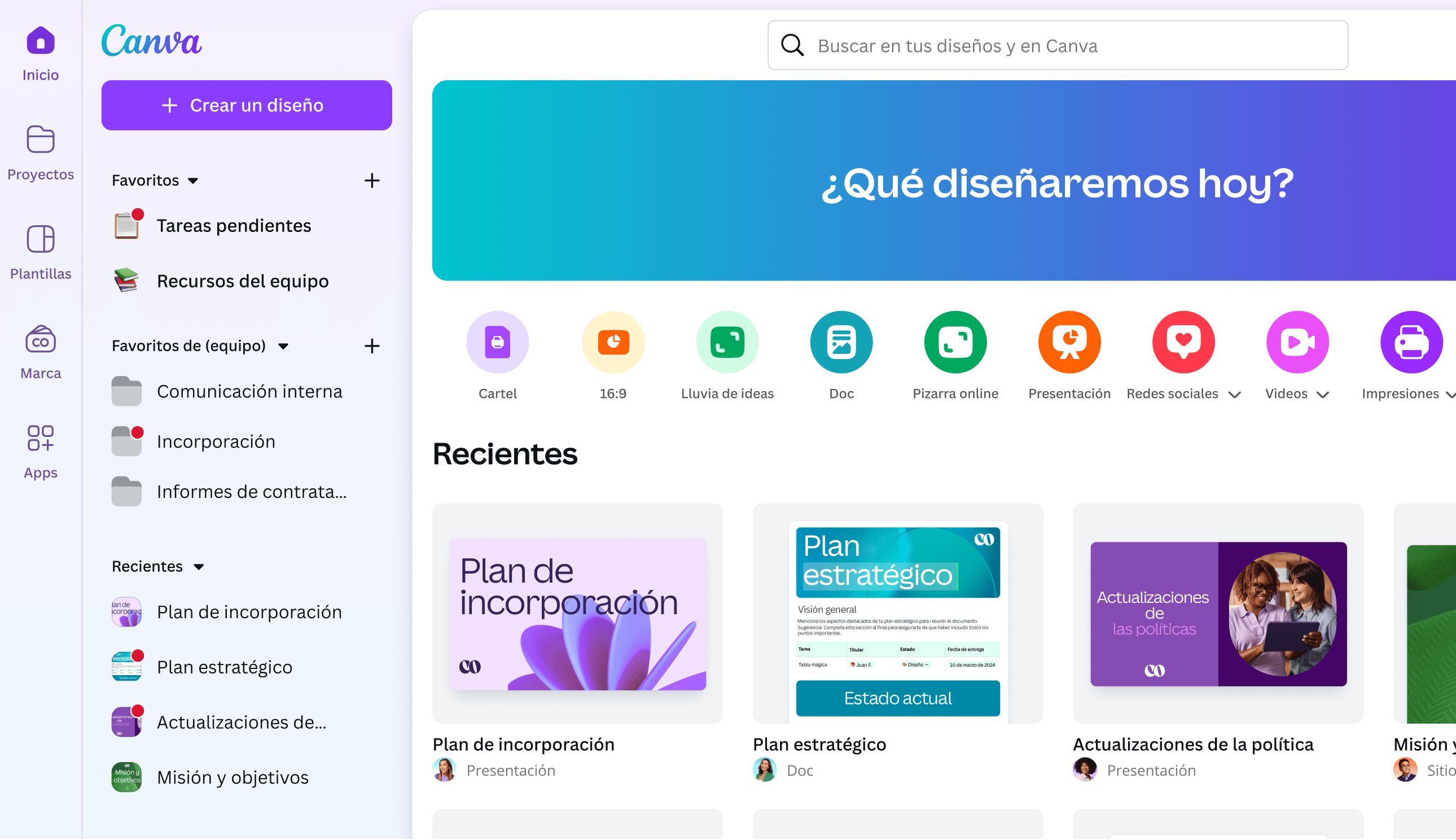Click Actualizaciones de la política card title
Image resolution: width=1456 pixels, height=840 pixels.
tap(1194, 744)
